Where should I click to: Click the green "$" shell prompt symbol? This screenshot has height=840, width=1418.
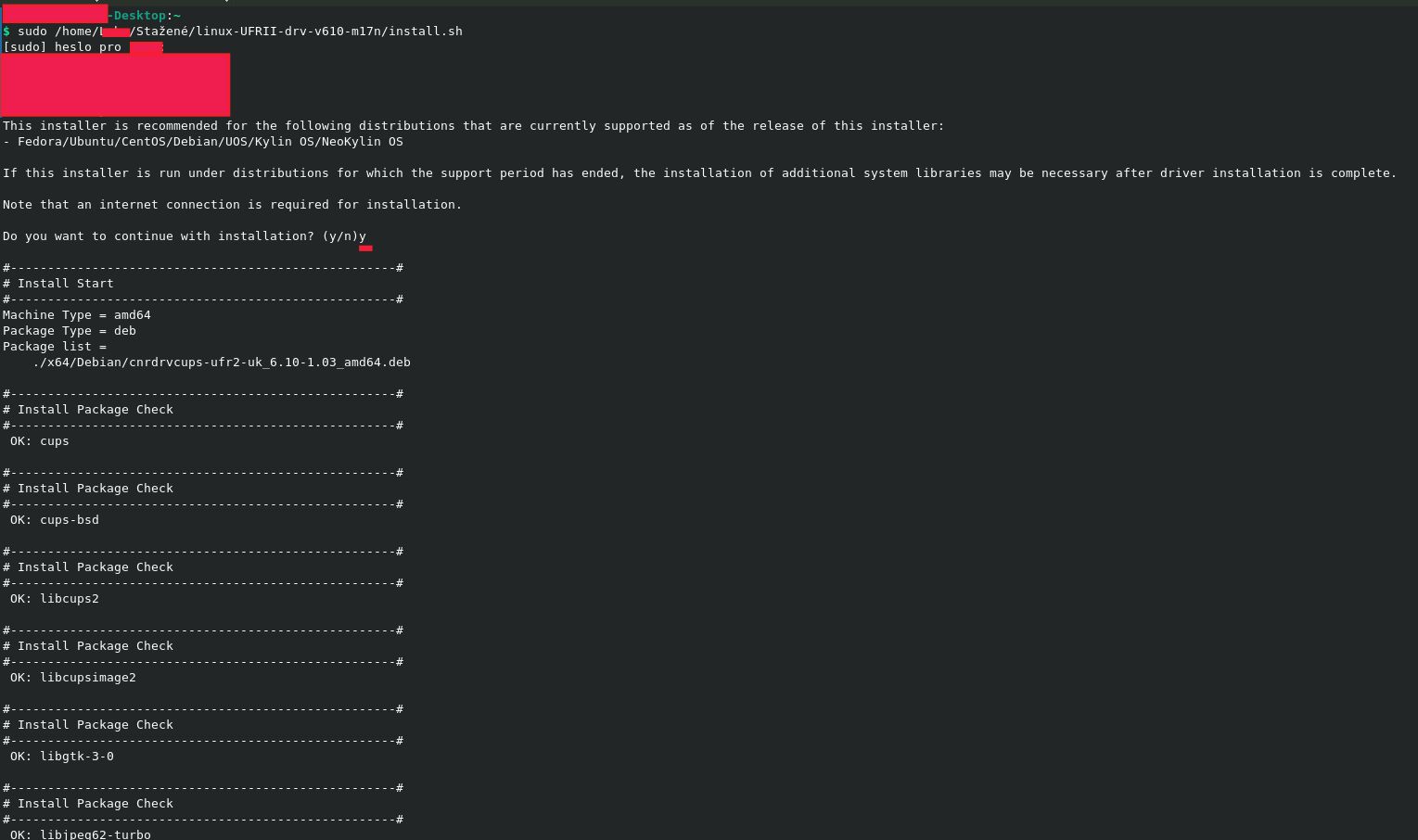6,32
